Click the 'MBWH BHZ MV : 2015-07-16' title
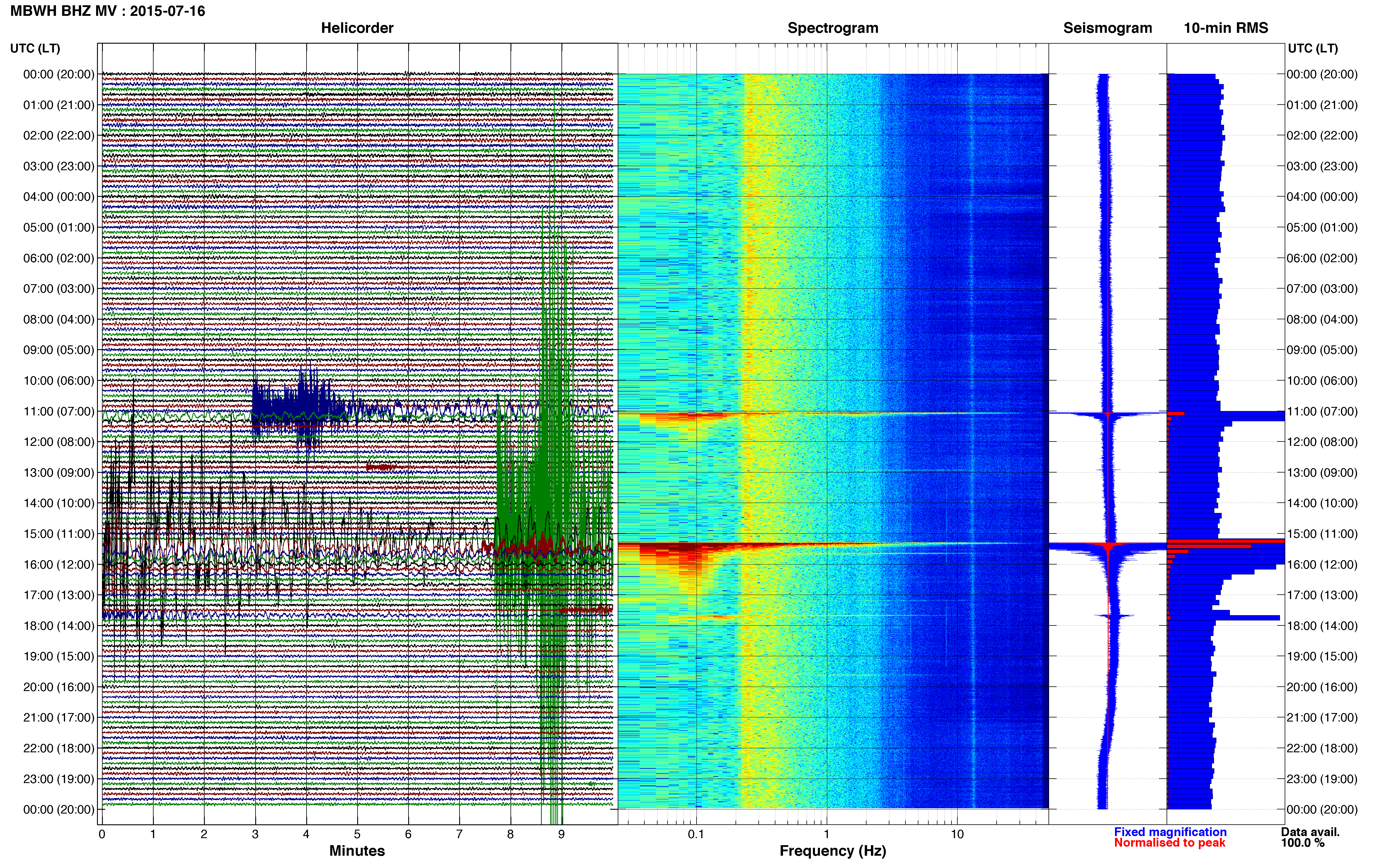The image size is (1389, 868). click(107, 11)
